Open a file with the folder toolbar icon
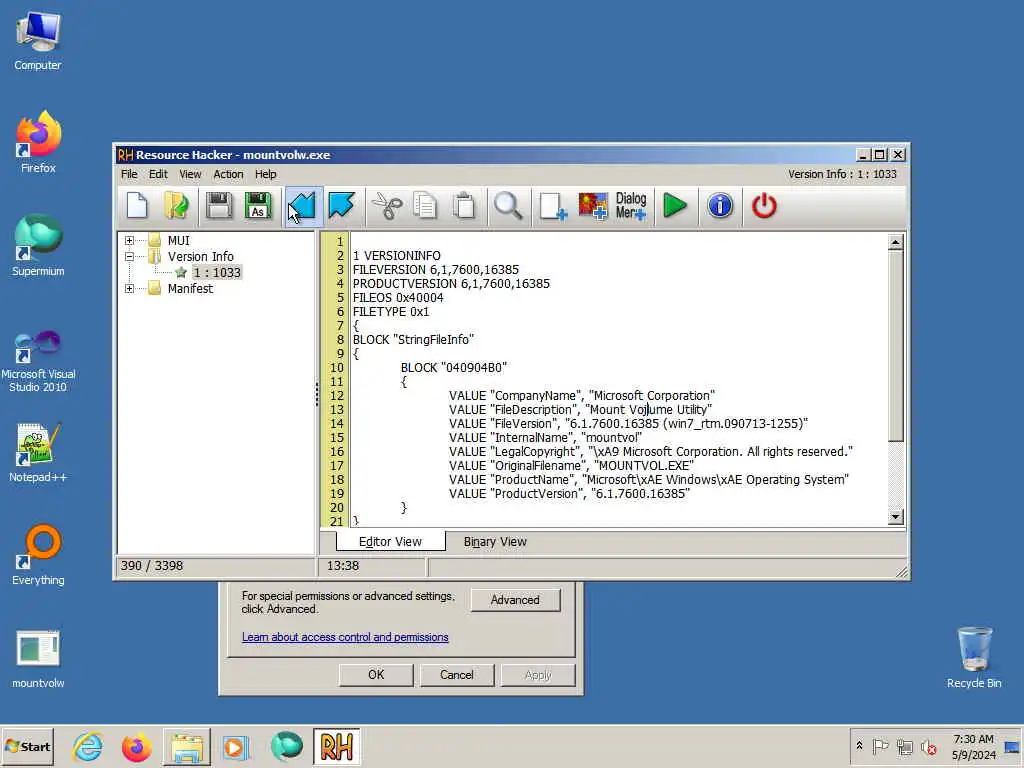1024x768 pixels. 176,206
